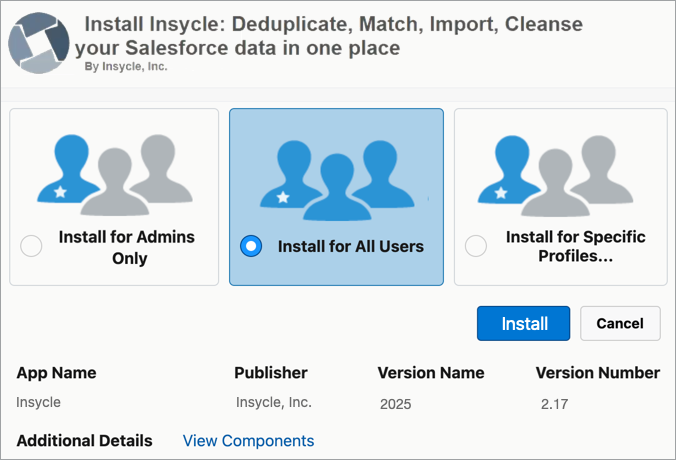Select the Install for All Users radio button
This screenshot has width=676, height=460.
(251, 246)
